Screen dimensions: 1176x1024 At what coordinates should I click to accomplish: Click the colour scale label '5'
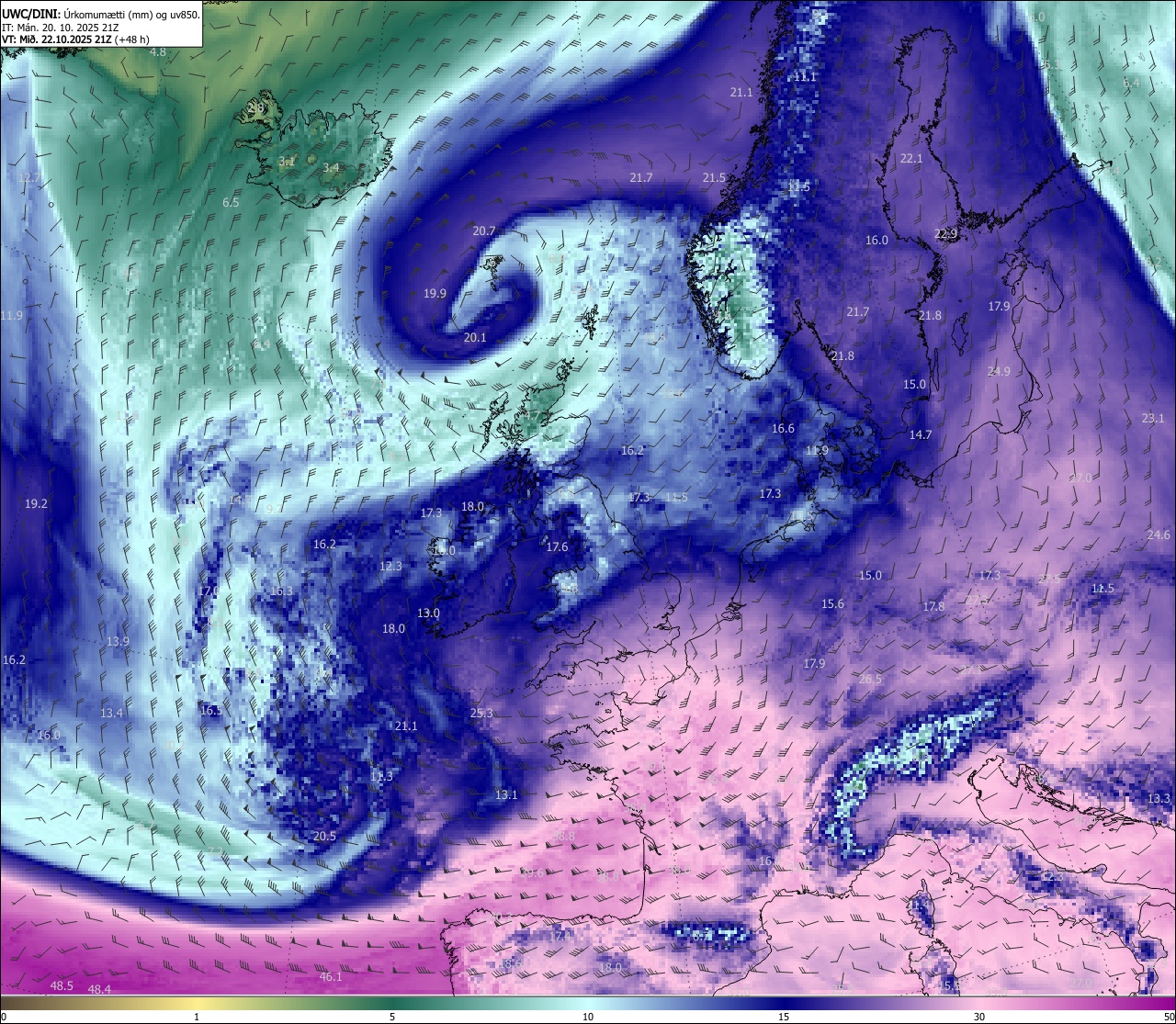click(392, 1017)
